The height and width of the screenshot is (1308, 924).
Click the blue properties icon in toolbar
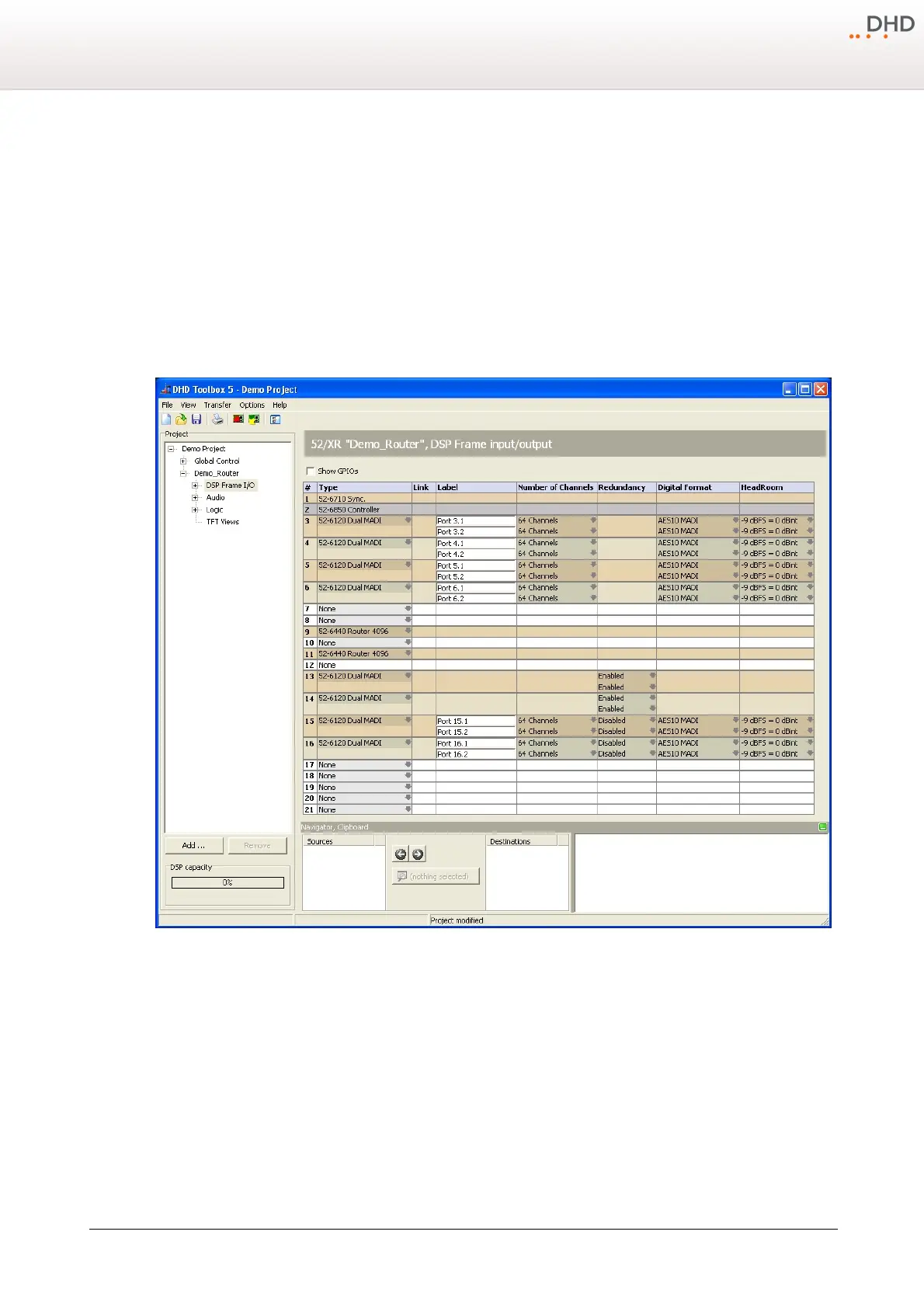click(x=275, y=419)
